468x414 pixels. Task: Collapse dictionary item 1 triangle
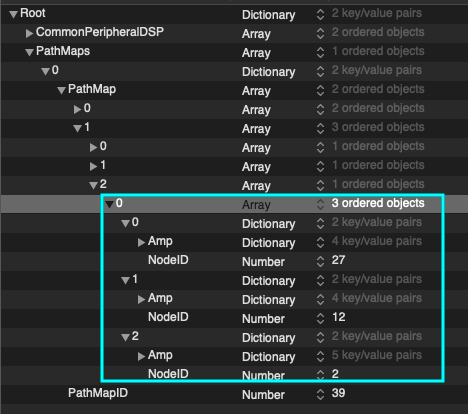125,280
